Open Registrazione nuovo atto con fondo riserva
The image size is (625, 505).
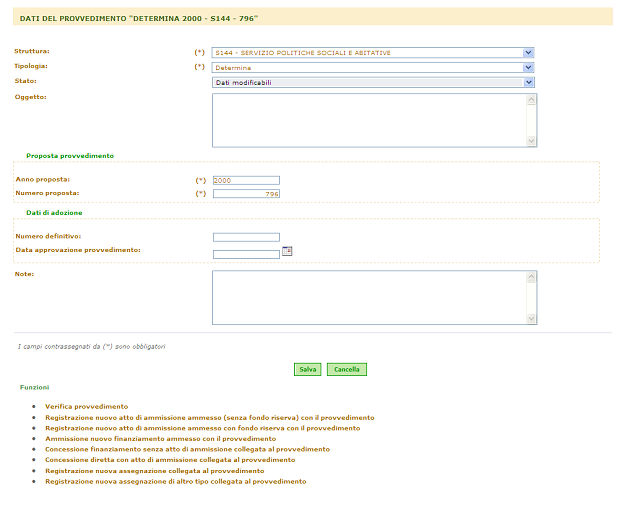pos(202,428)
